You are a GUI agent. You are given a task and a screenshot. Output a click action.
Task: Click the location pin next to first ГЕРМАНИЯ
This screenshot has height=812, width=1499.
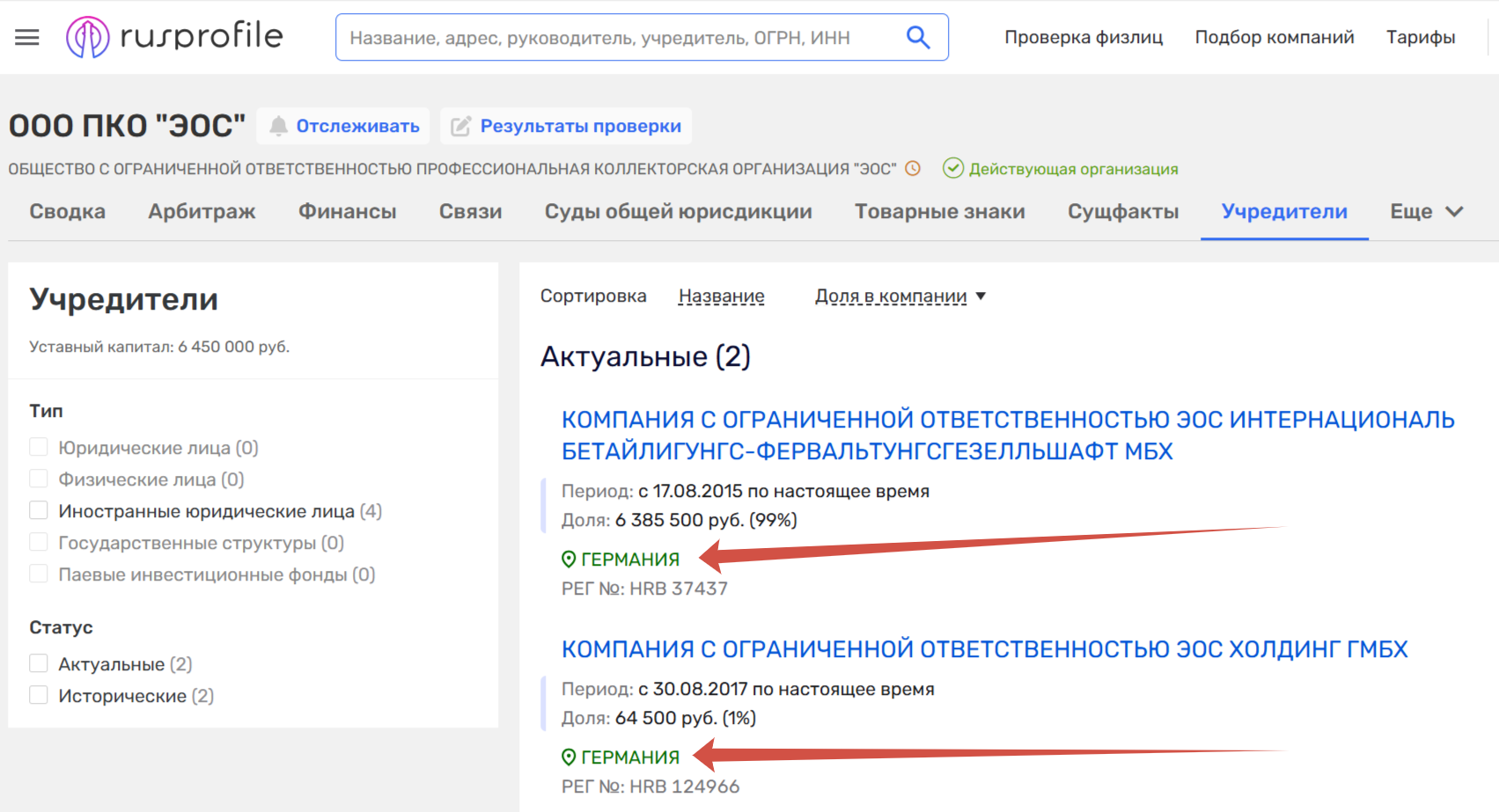click(x=569, y=559)
